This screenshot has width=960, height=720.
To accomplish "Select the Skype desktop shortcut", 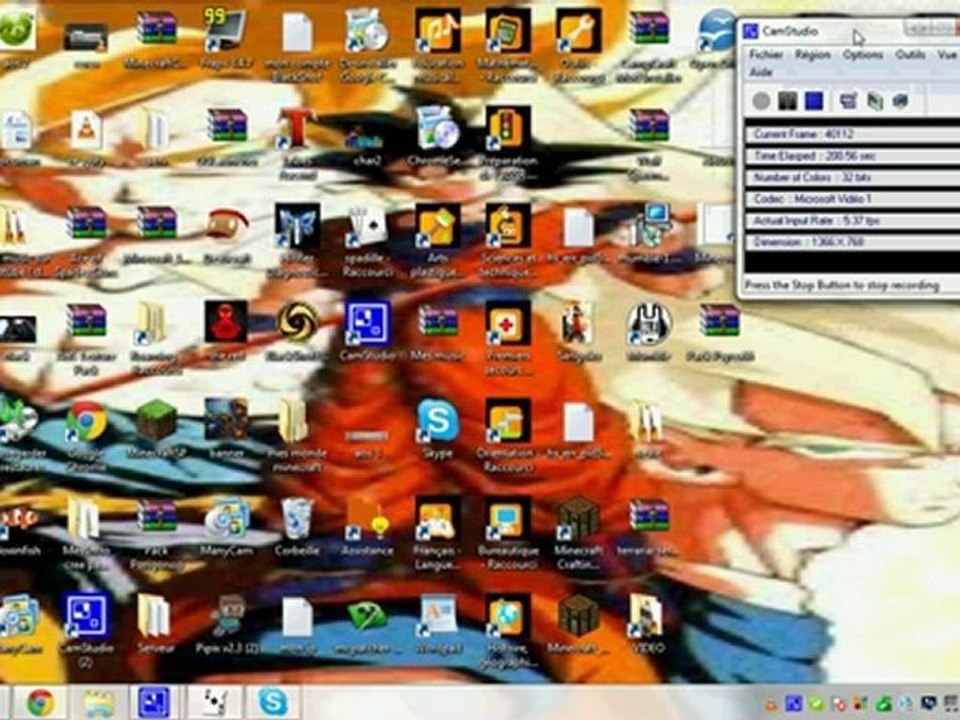I will [438, 429].
